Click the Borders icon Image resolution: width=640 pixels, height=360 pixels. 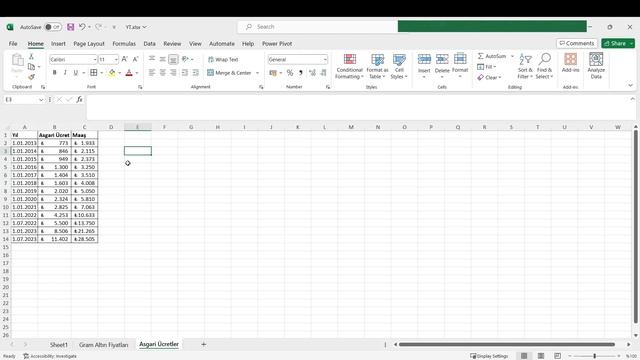point(93,73)
